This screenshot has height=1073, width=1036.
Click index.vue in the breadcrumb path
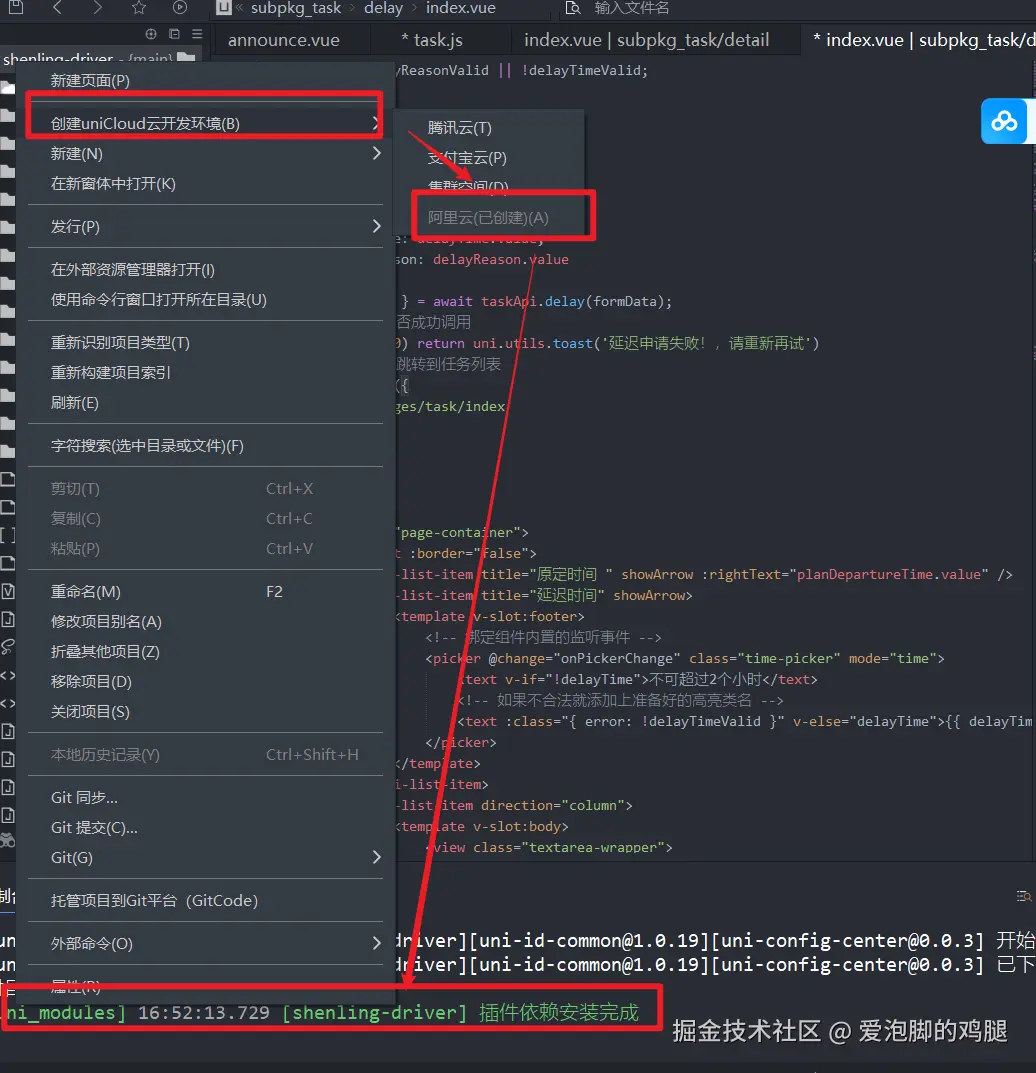pyautogui.click(x=461, y=8)
